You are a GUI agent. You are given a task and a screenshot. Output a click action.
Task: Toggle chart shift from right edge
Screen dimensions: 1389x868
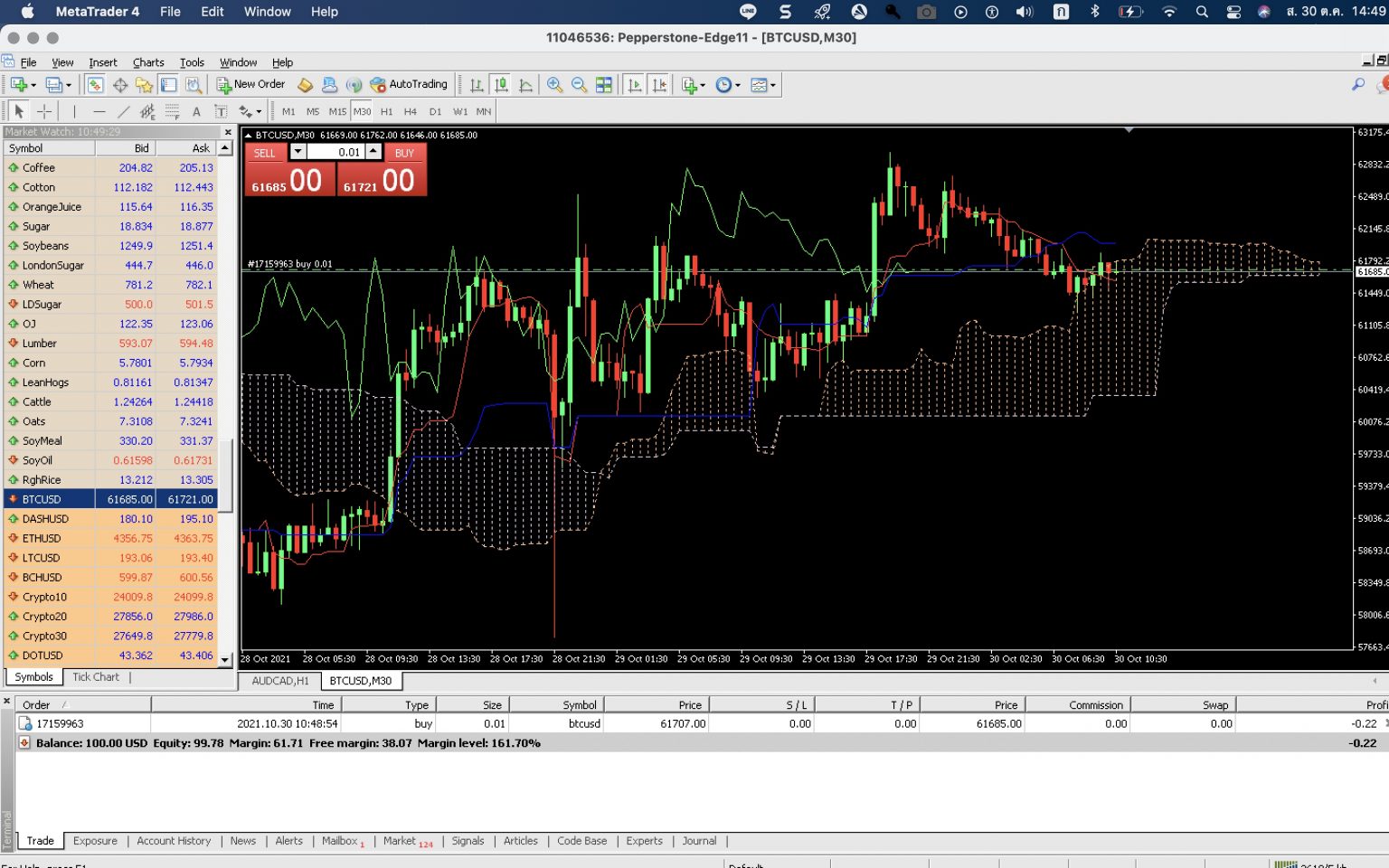coord(659,84)
